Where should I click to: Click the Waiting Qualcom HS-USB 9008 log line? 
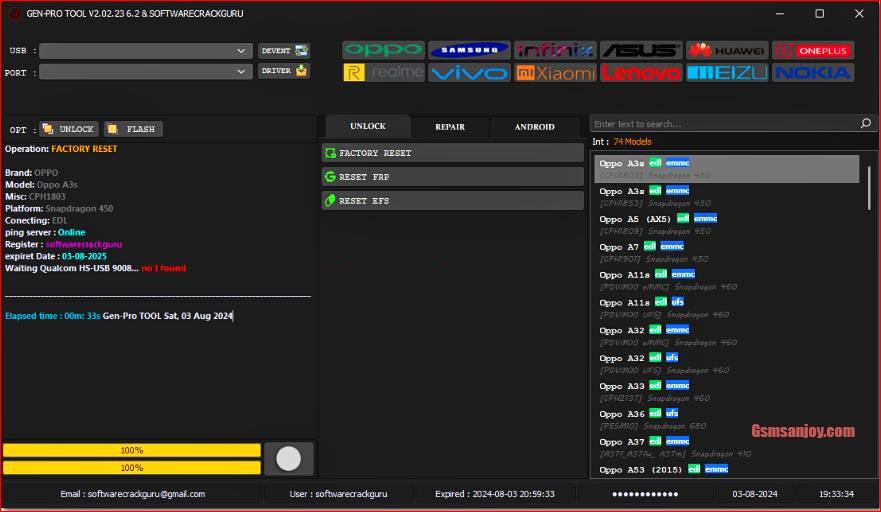click(x=95, y=268)
